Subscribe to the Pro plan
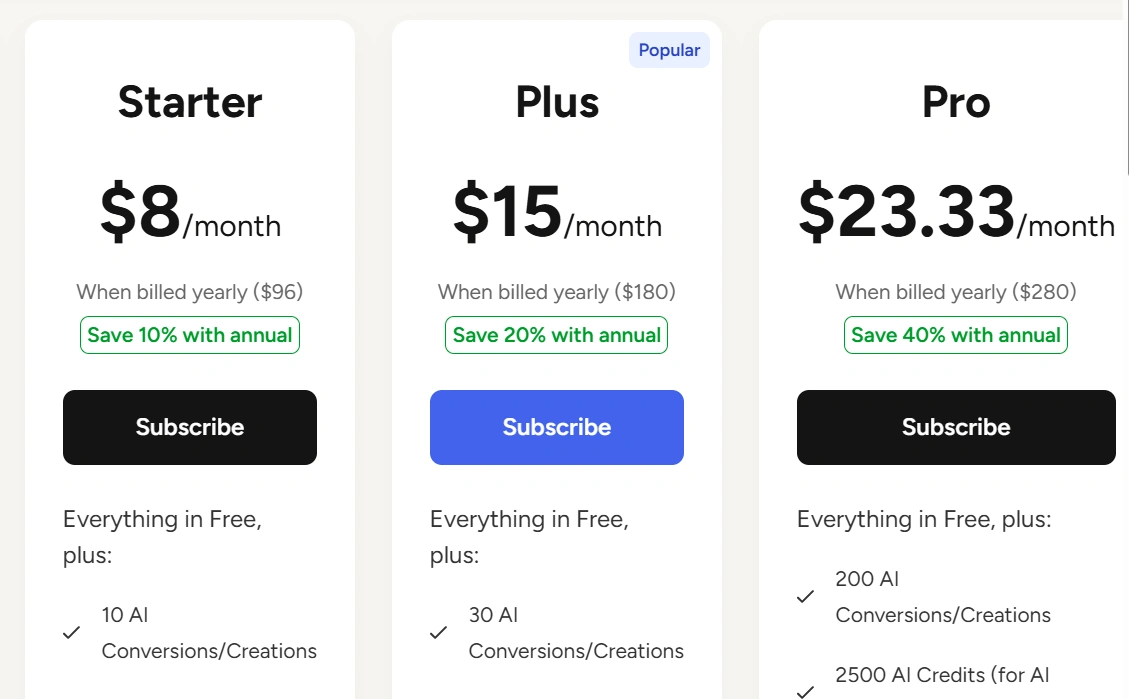The image size is (1129, 699). click(x=956, y=427)
